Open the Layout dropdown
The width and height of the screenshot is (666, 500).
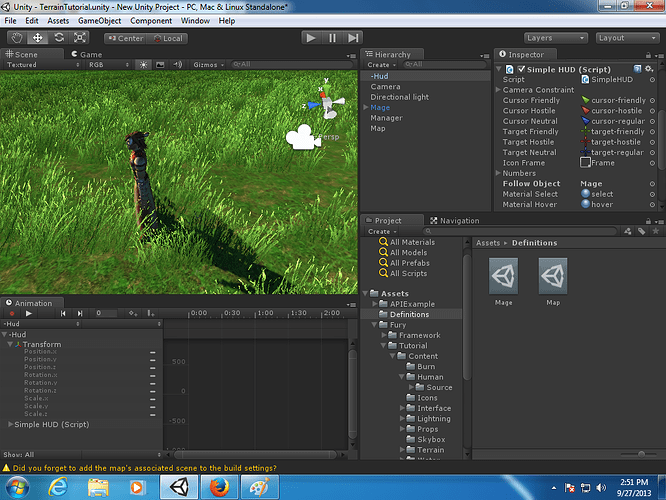[627, 38]
